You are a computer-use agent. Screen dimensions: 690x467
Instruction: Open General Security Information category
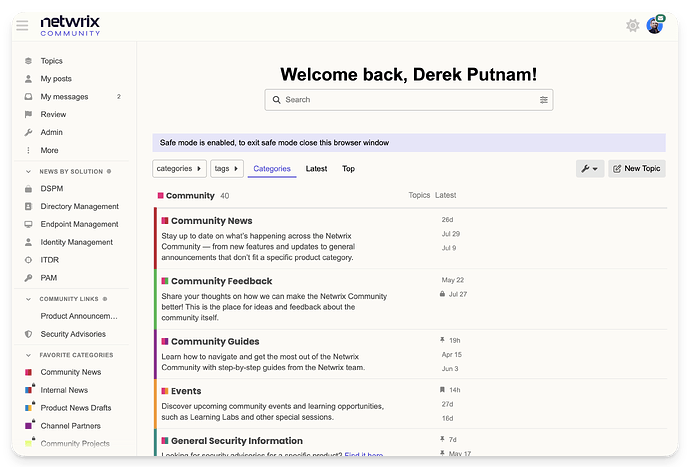(x=237, y=441)
